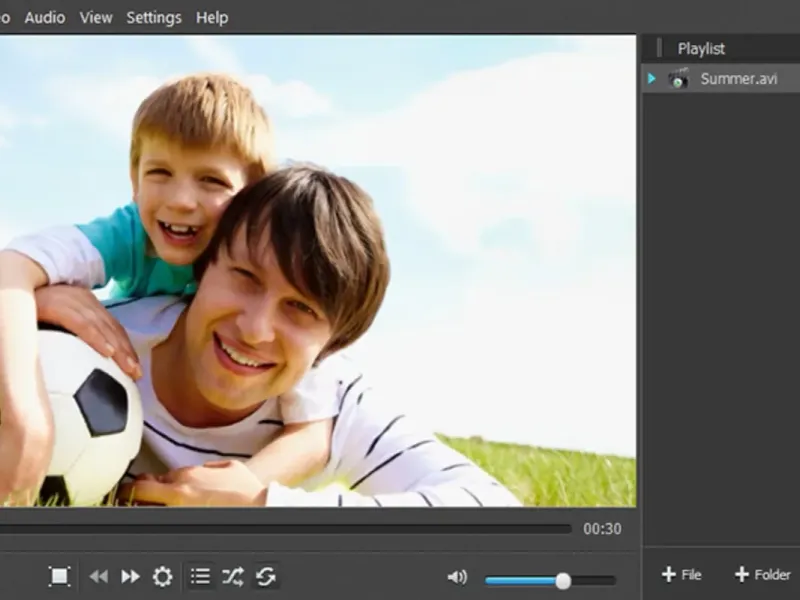Click the video seek progress bar

point(285,529)
